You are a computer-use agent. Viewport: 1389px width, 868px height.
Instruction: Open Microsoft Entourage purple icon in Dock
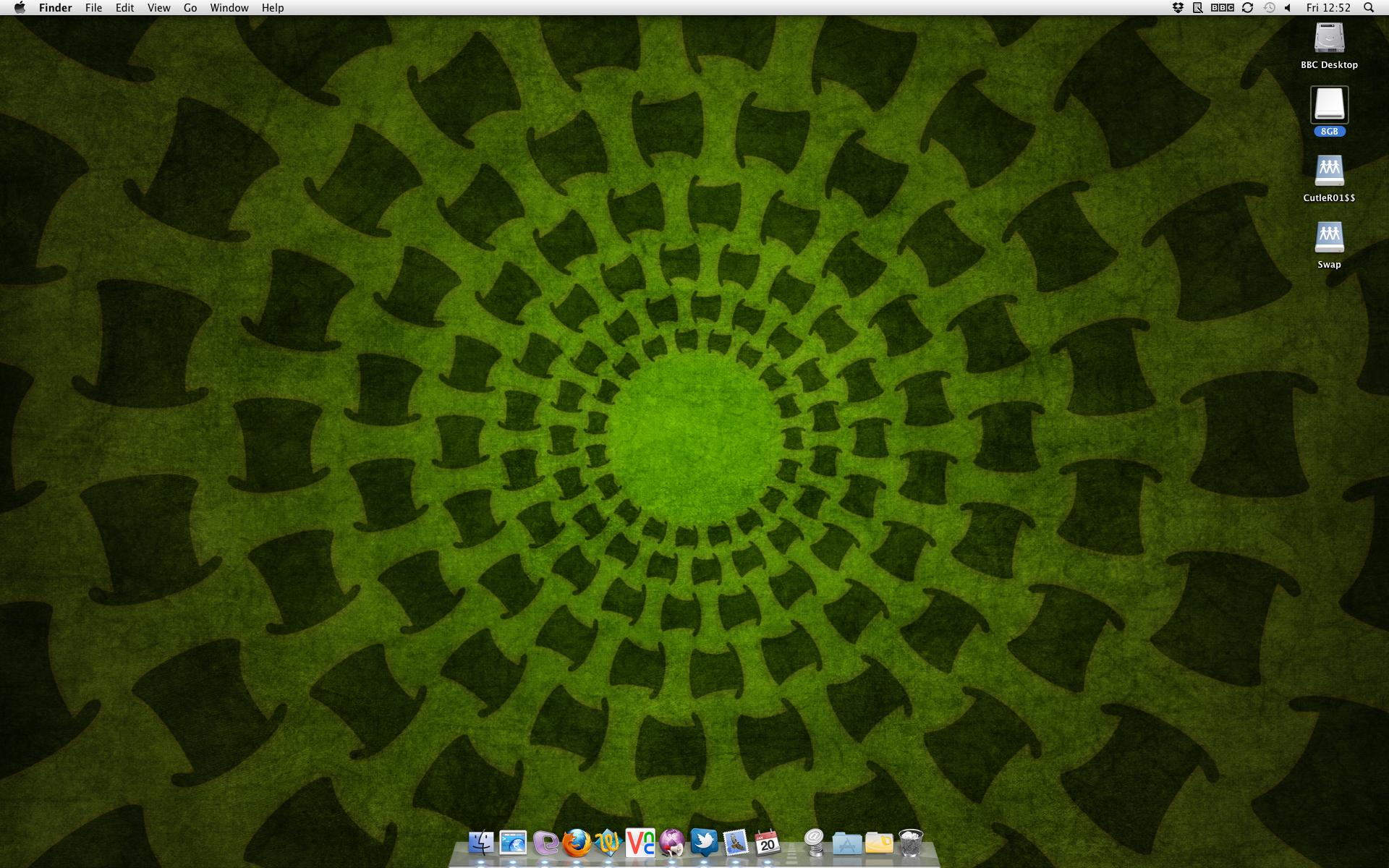545,843
